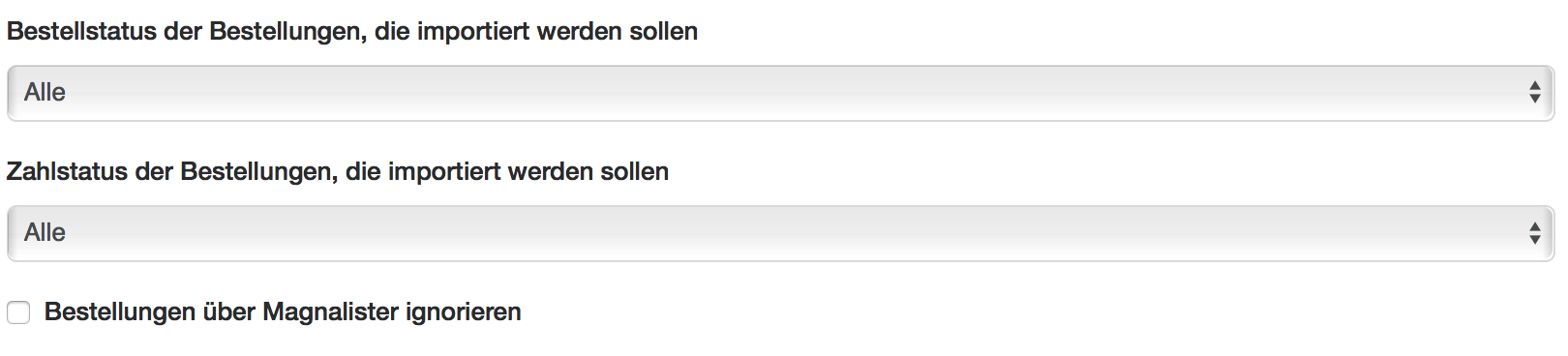Viewport: 1568px width, 356px height.
Task: Click the 'Alle' value under Bestellstatus
Action: [45, 93]
